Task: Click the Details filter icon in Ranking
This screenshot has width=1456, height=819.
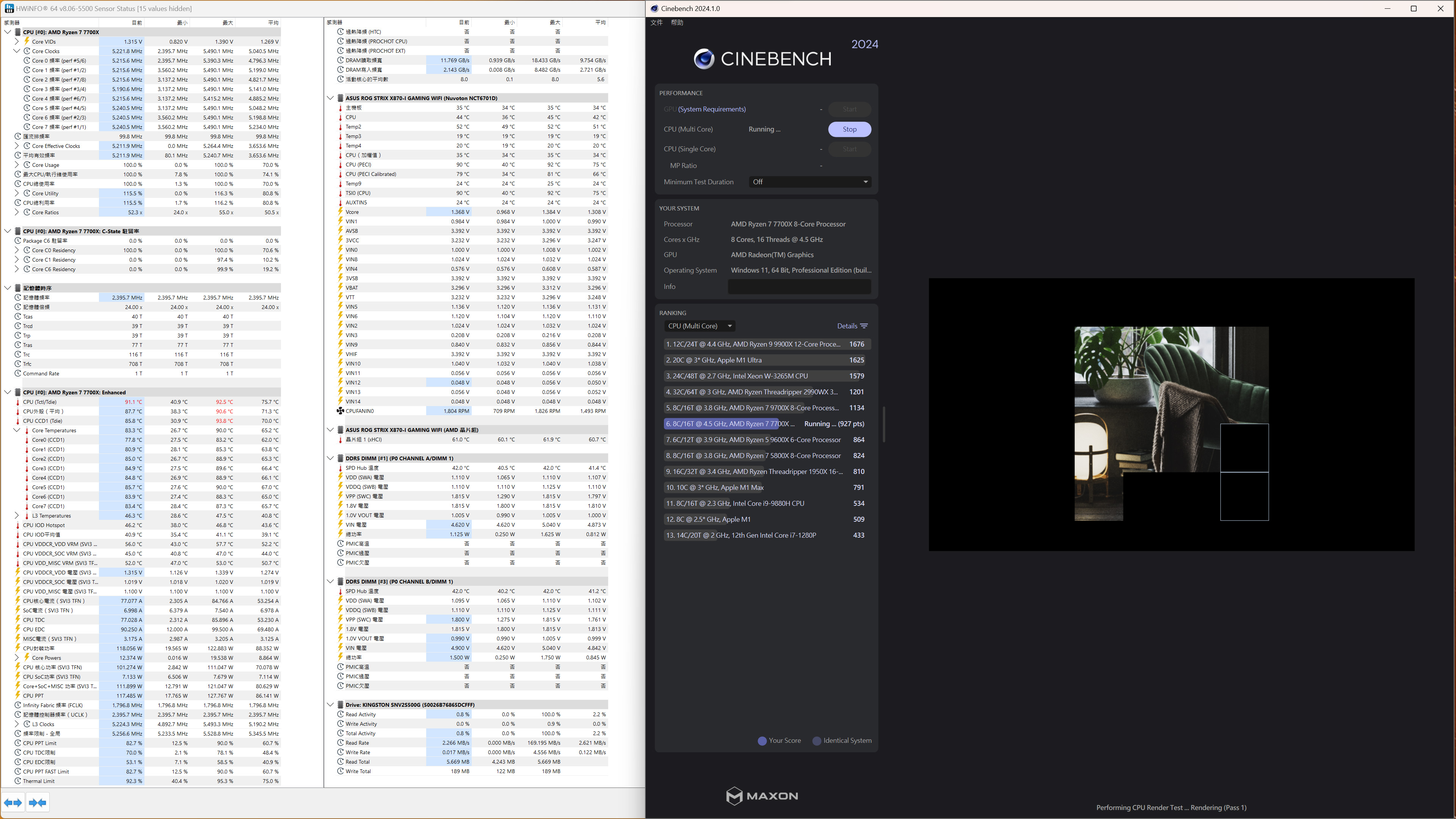Action: point(864,326)
